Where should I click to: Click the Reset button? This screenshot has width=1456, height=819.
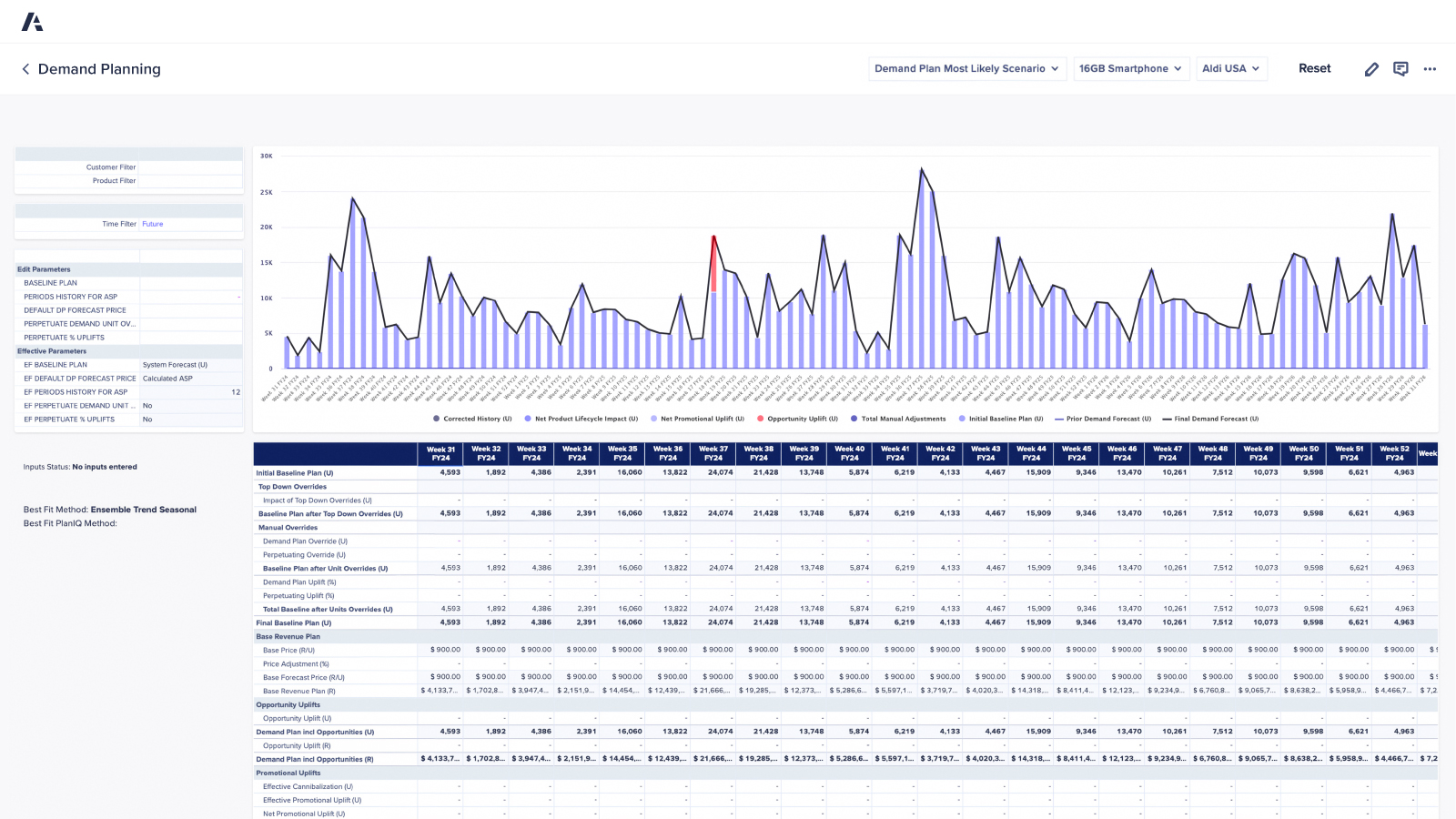coord(1314,68)
